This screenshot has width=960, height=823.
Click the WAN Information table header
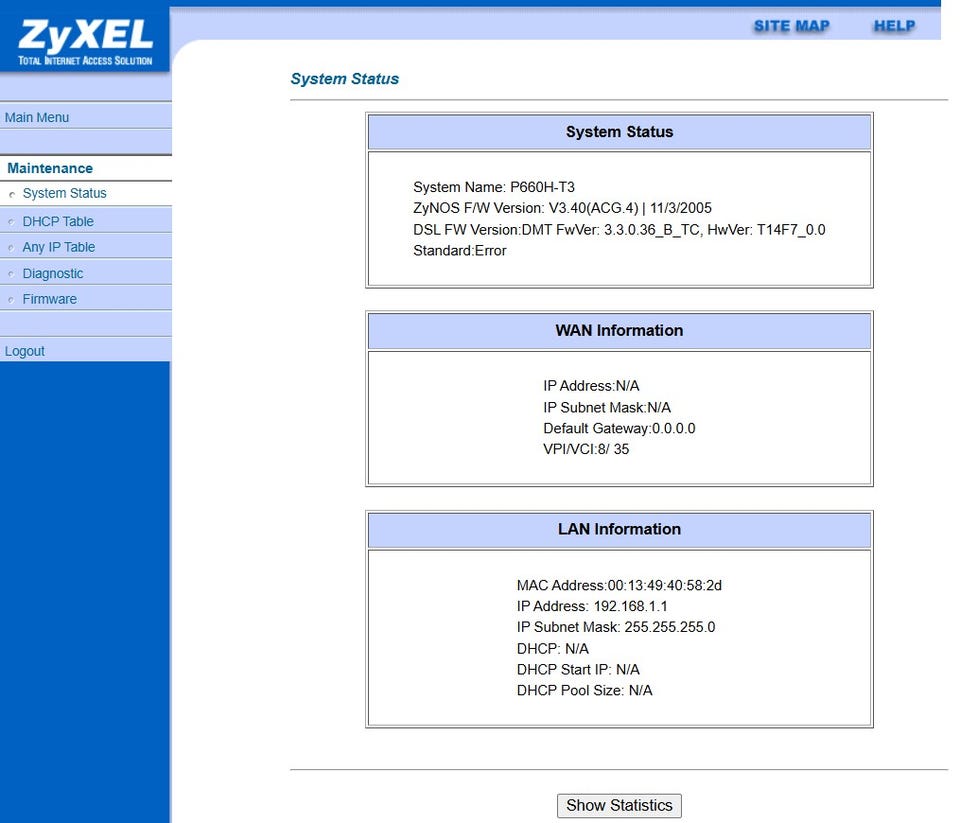click(x=619, y=331)
